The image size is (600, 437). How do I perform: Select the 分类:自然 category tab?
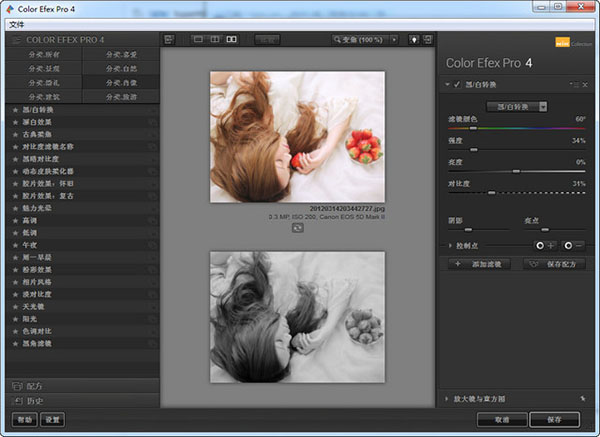[x=120, y=69]
